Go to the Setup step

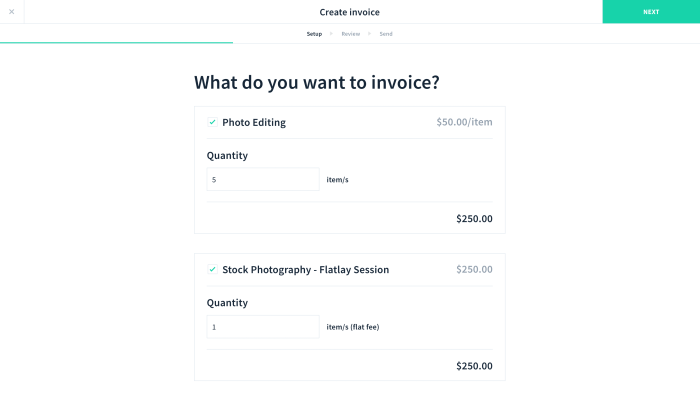click(314, 34)
